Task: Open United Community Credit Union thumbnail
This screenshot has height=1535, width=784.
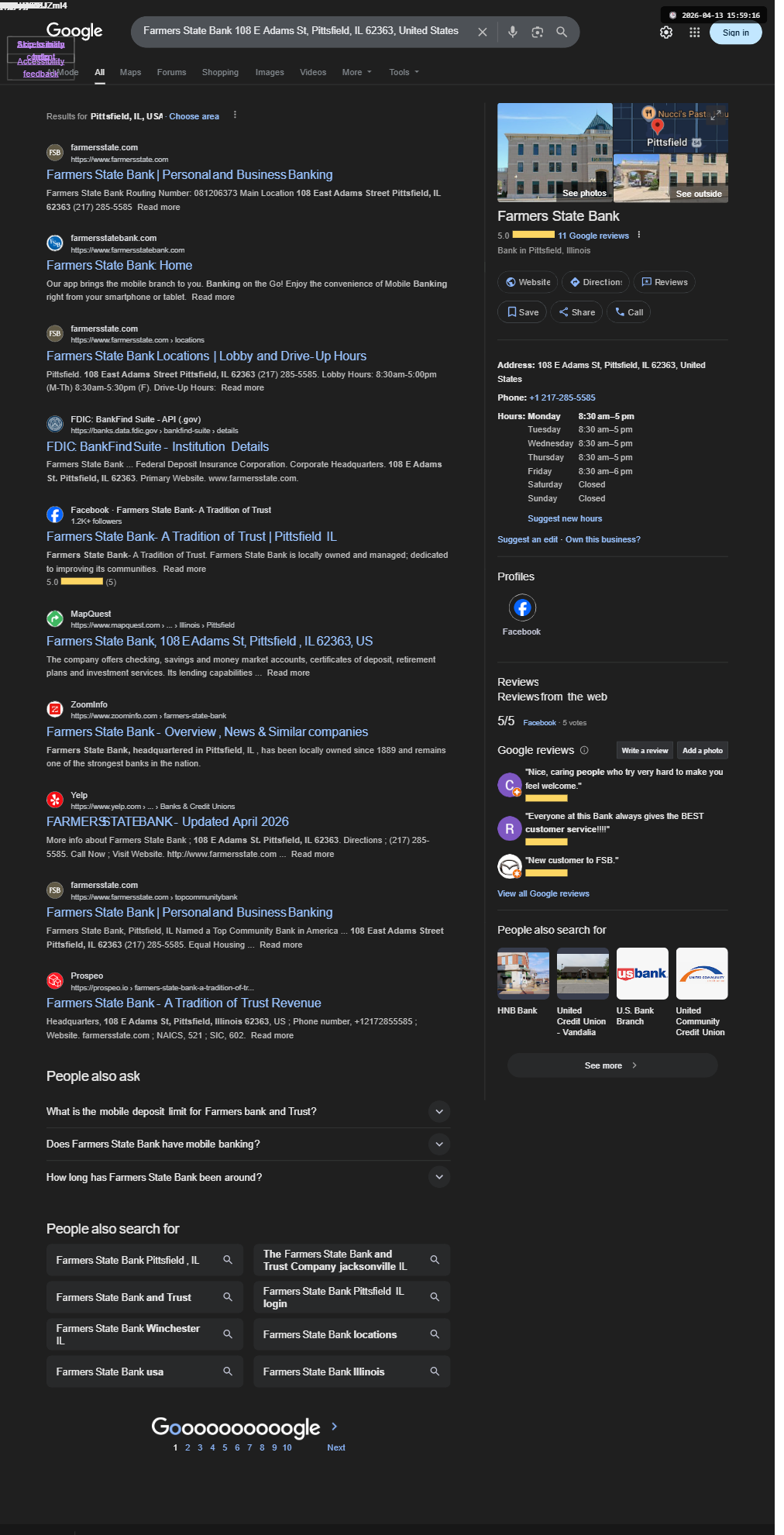Action: (702, 973)
